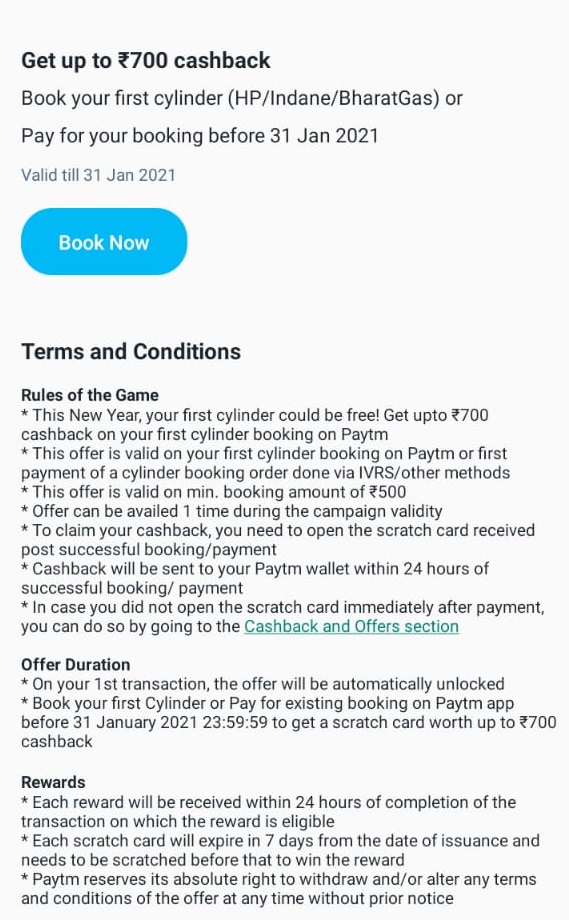Screen dimensions: 569x920
Task: Click 'On your 1st transaction' offer duration line
Action: (263, 684)
